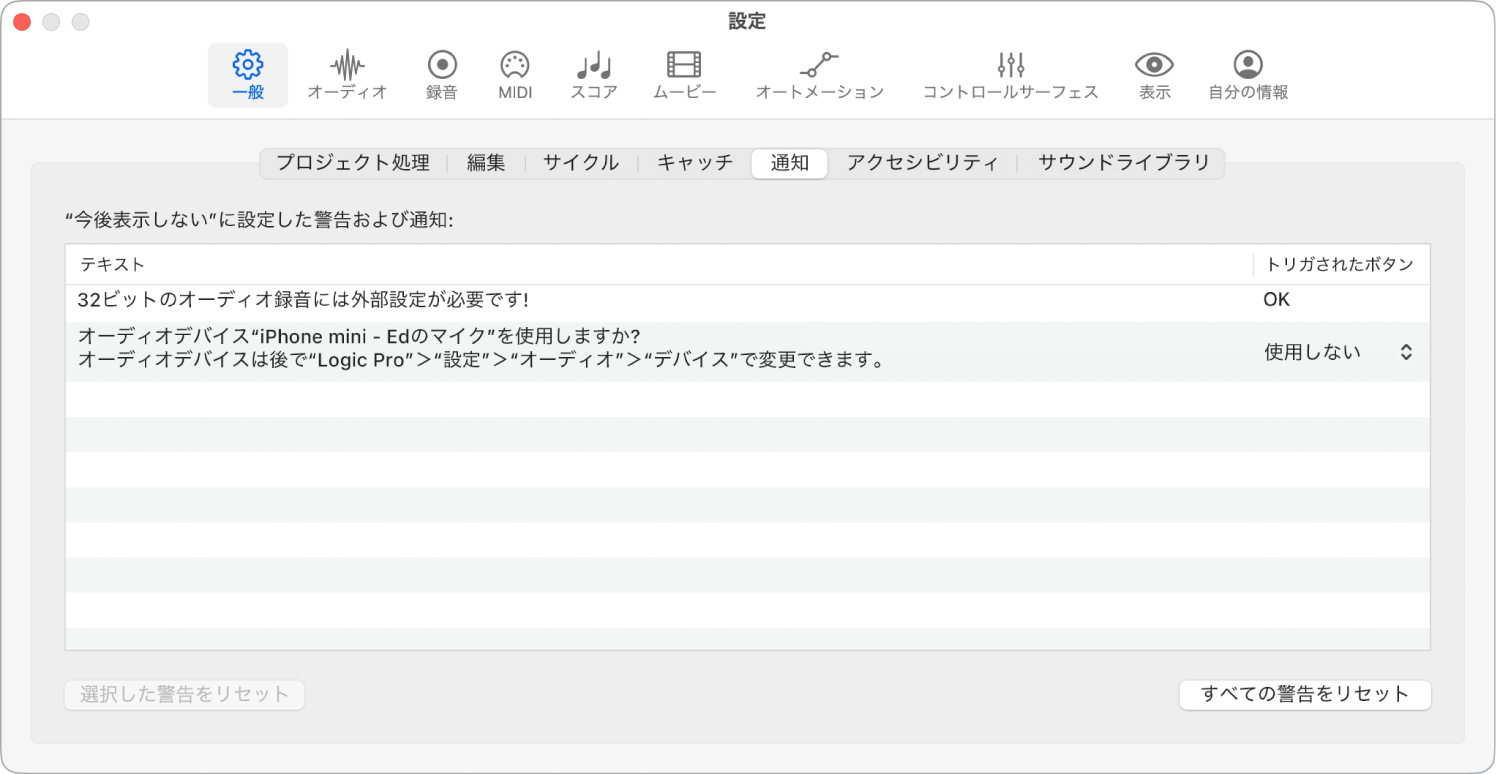Viewport: 1498px width, 774px height.
Task: Select the サイクル tab
Action: click(580, 163)
